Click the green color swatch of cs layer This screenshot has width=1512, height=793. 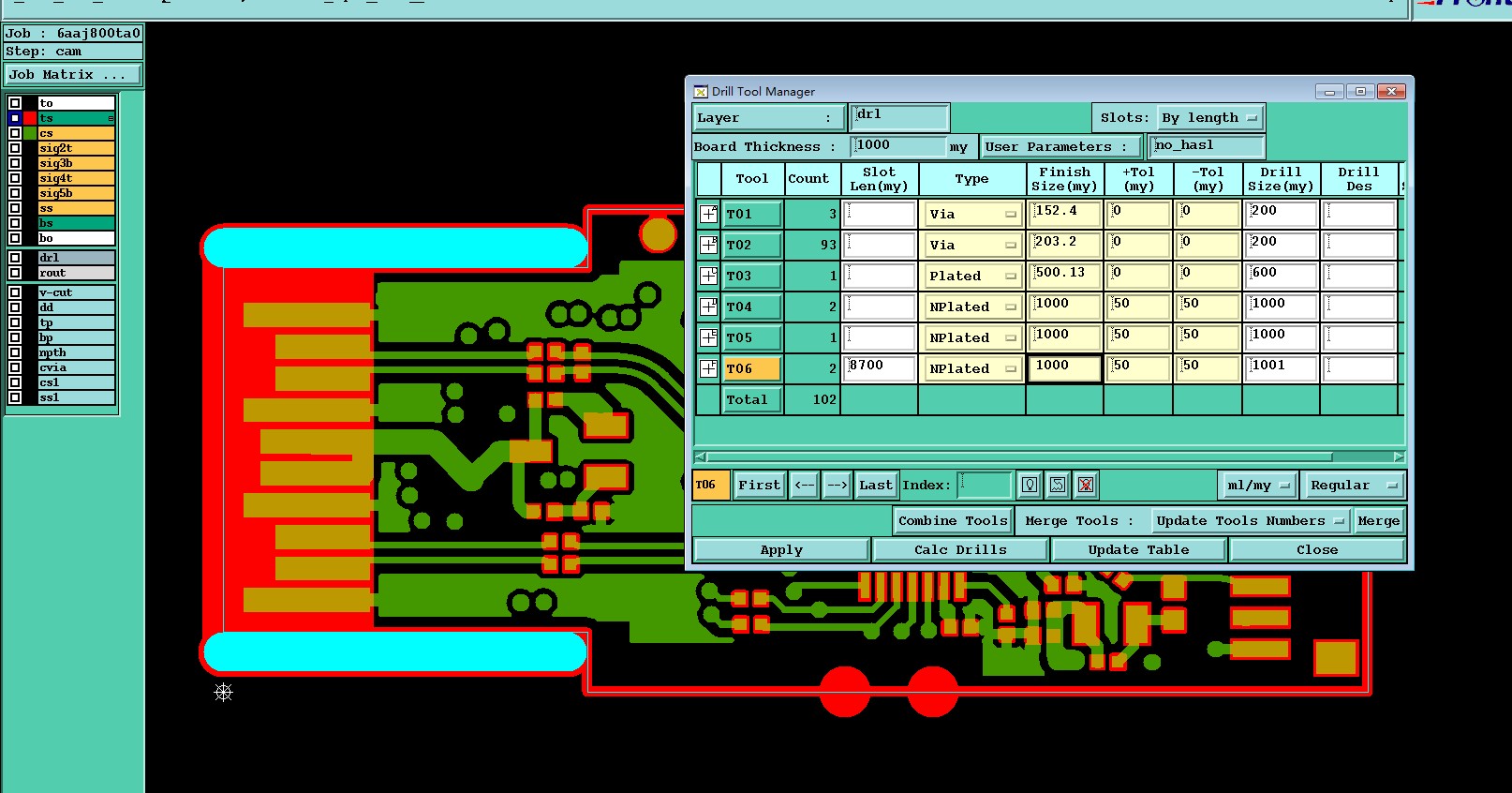[30, 133]
